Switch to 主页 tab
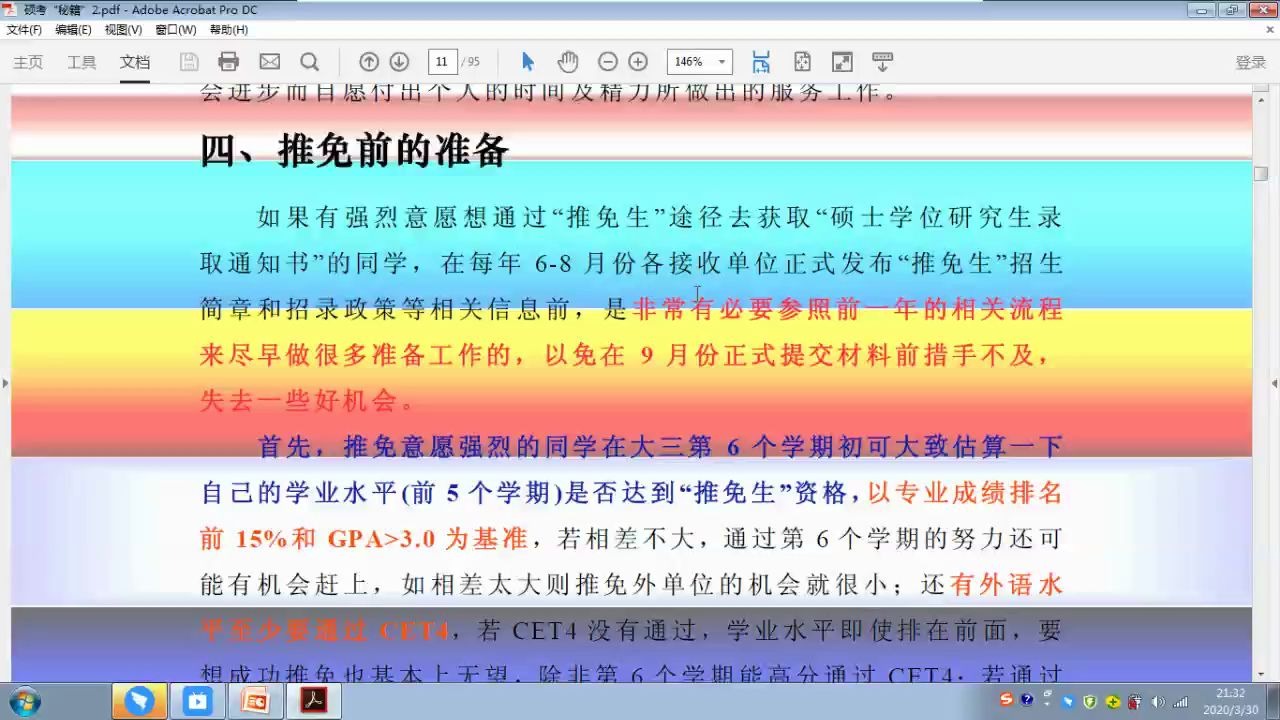 [x=28, y=62]
